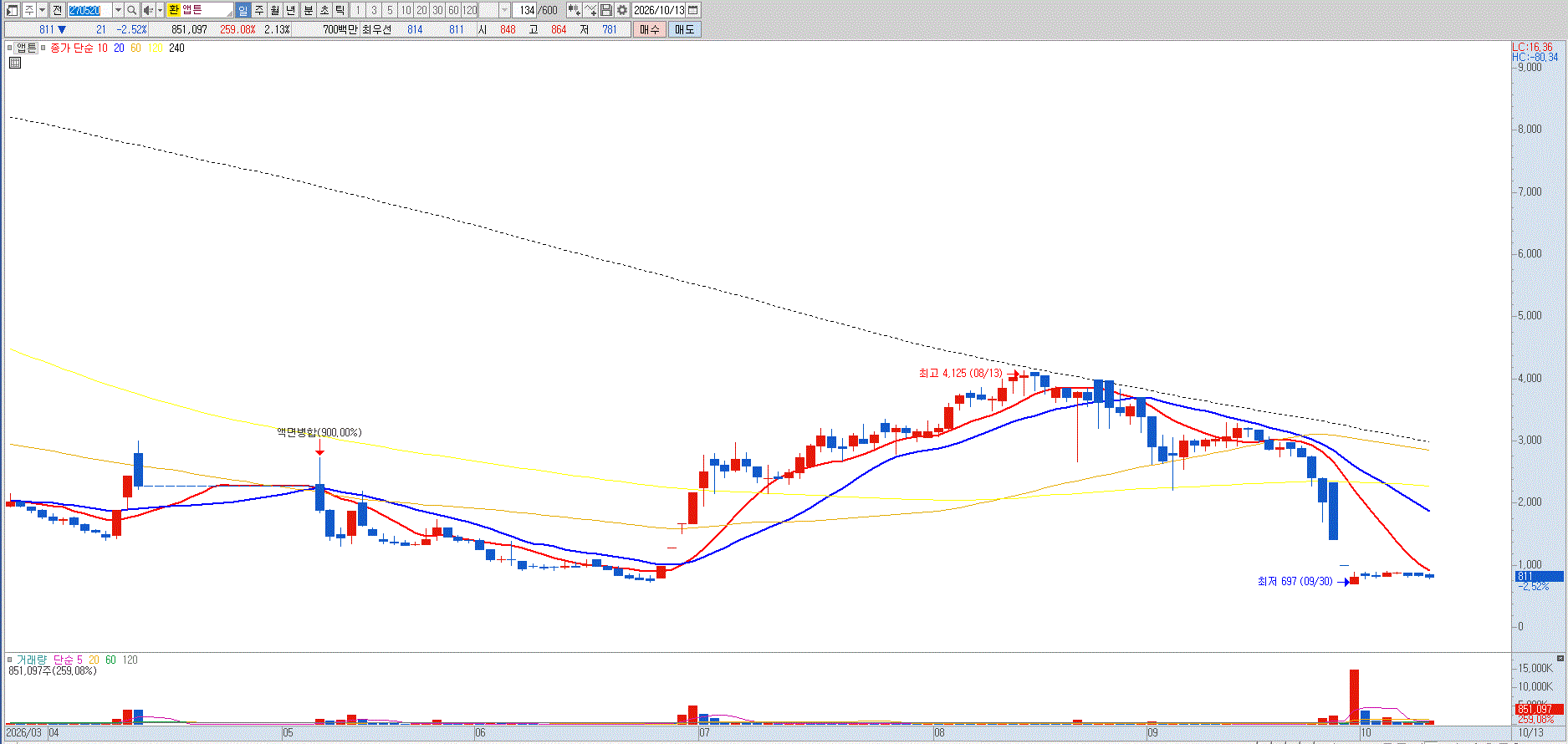This screenshot has width=1568, height=744.
Task: Switch to second 초 chart period
Action: 324,10
